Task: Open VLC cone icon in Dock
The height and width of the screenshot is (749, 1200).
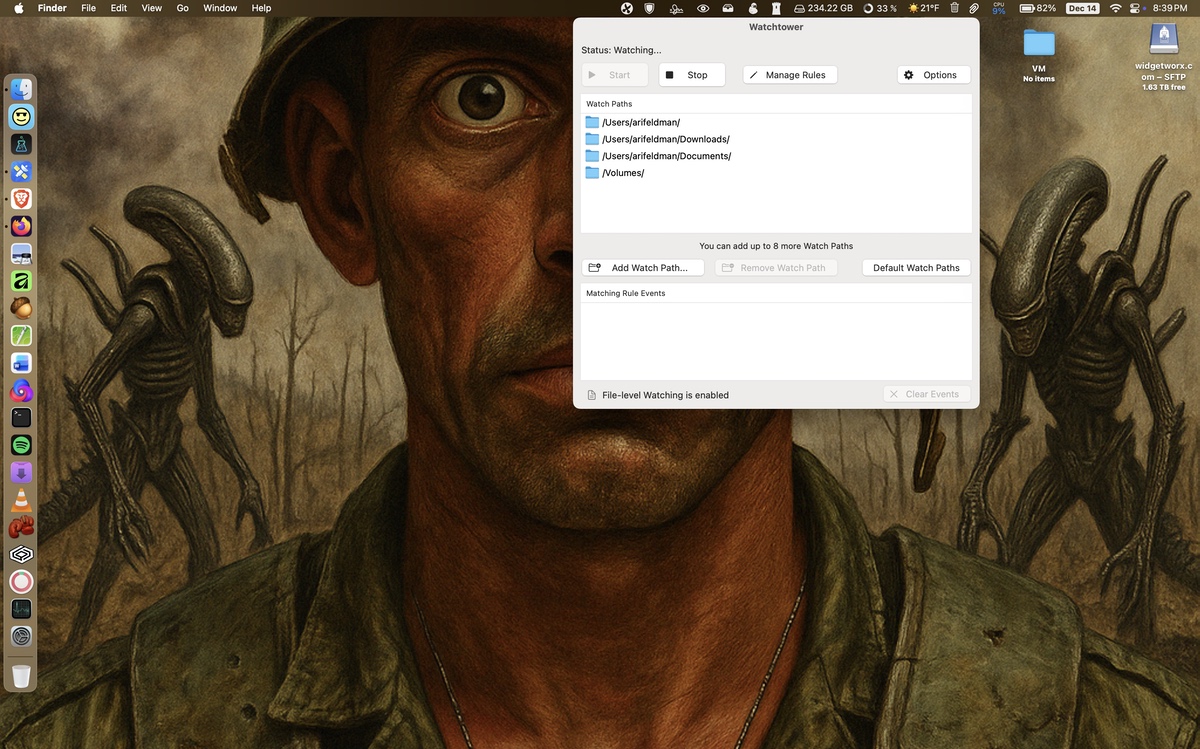Action: [x=21, y=500]
